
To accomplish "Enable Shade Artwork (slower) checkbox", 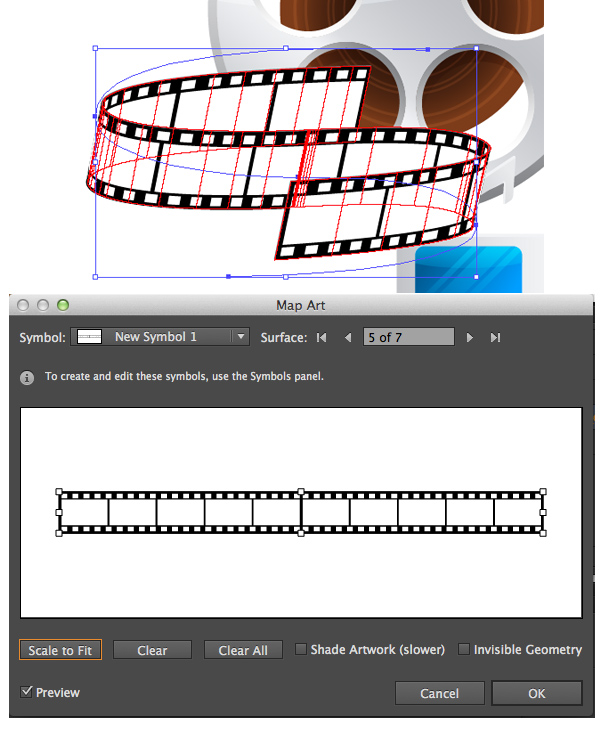I will point(300,649).
